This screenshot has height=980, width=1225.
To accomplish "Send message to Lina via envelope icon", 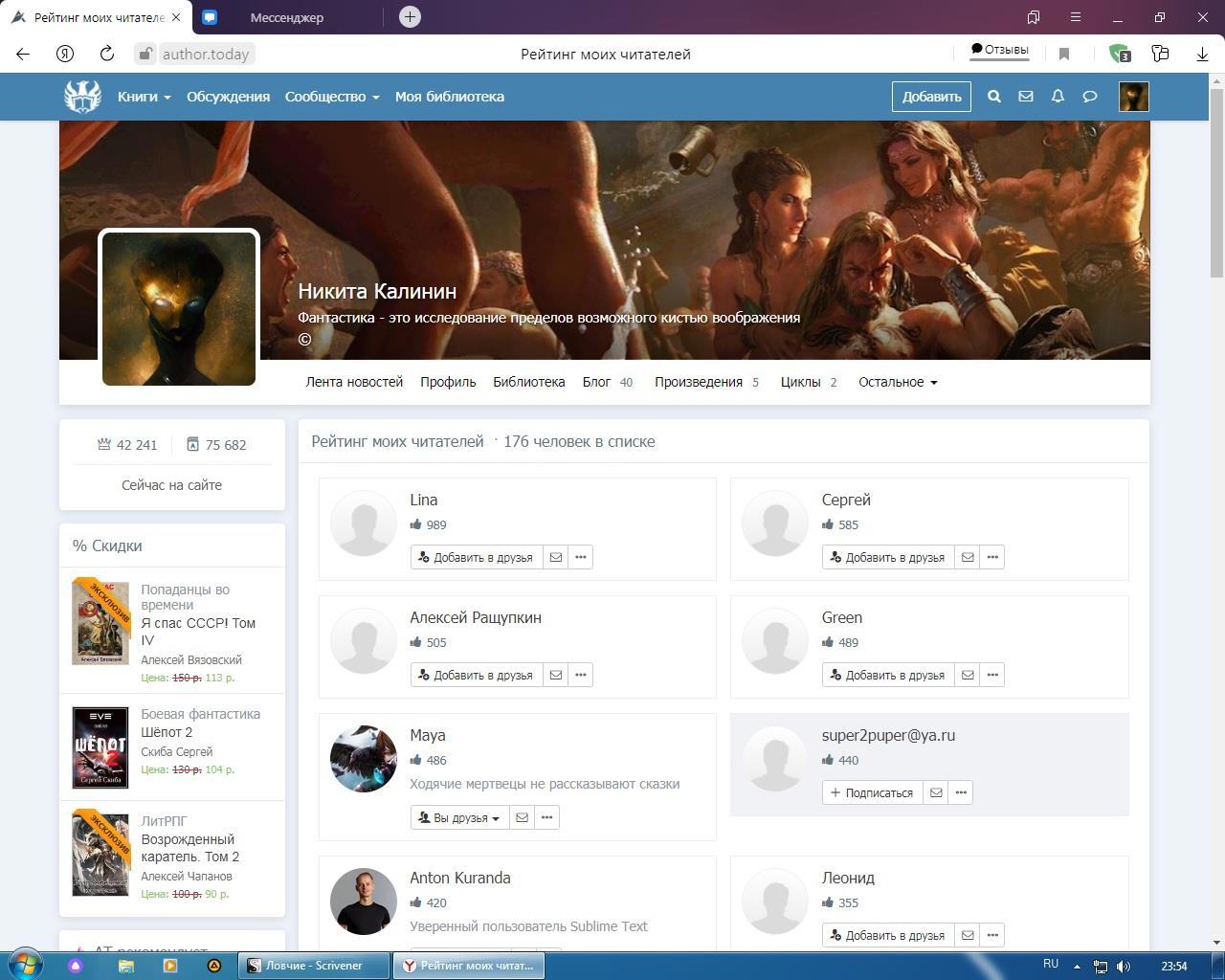I will pyautogui.click(x=556, y=557).
